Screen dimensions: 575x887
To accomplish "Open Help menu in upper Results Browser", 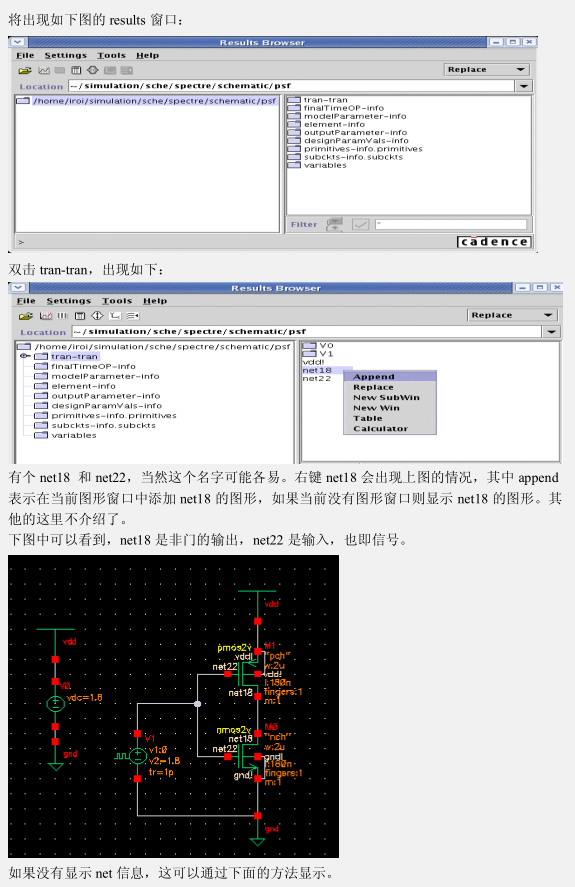I will tap(147, 55).
